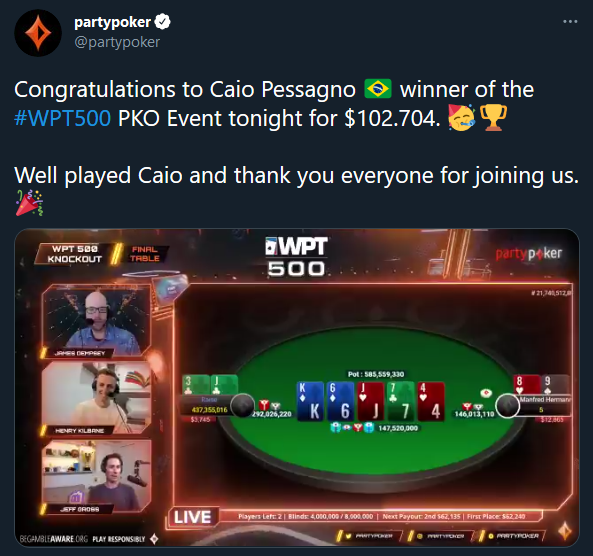Click the red Jack of hearts card
Viewport: 593px width, 556px height.
click(x=371, y=401)
